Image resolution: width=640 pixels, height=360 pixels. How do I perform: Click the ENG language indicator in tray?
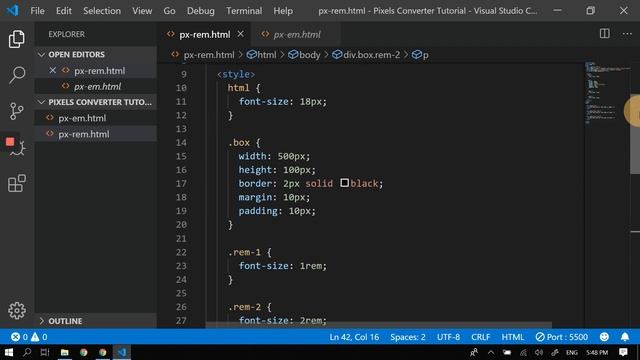571,352
